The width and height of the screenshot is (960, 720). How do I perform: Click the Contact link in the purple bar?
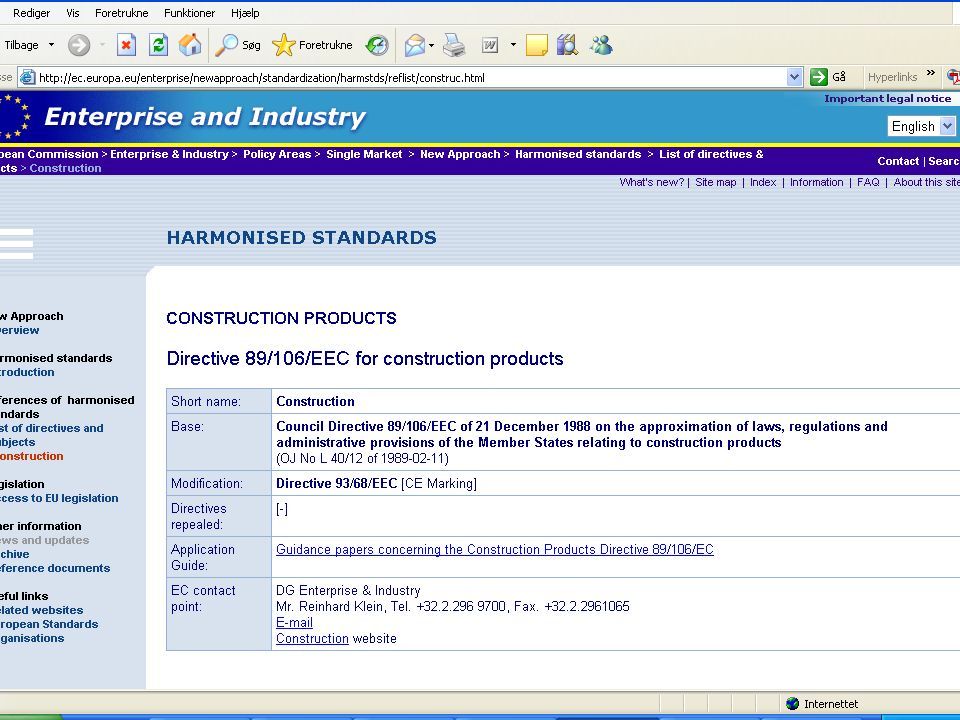point(898,161)
